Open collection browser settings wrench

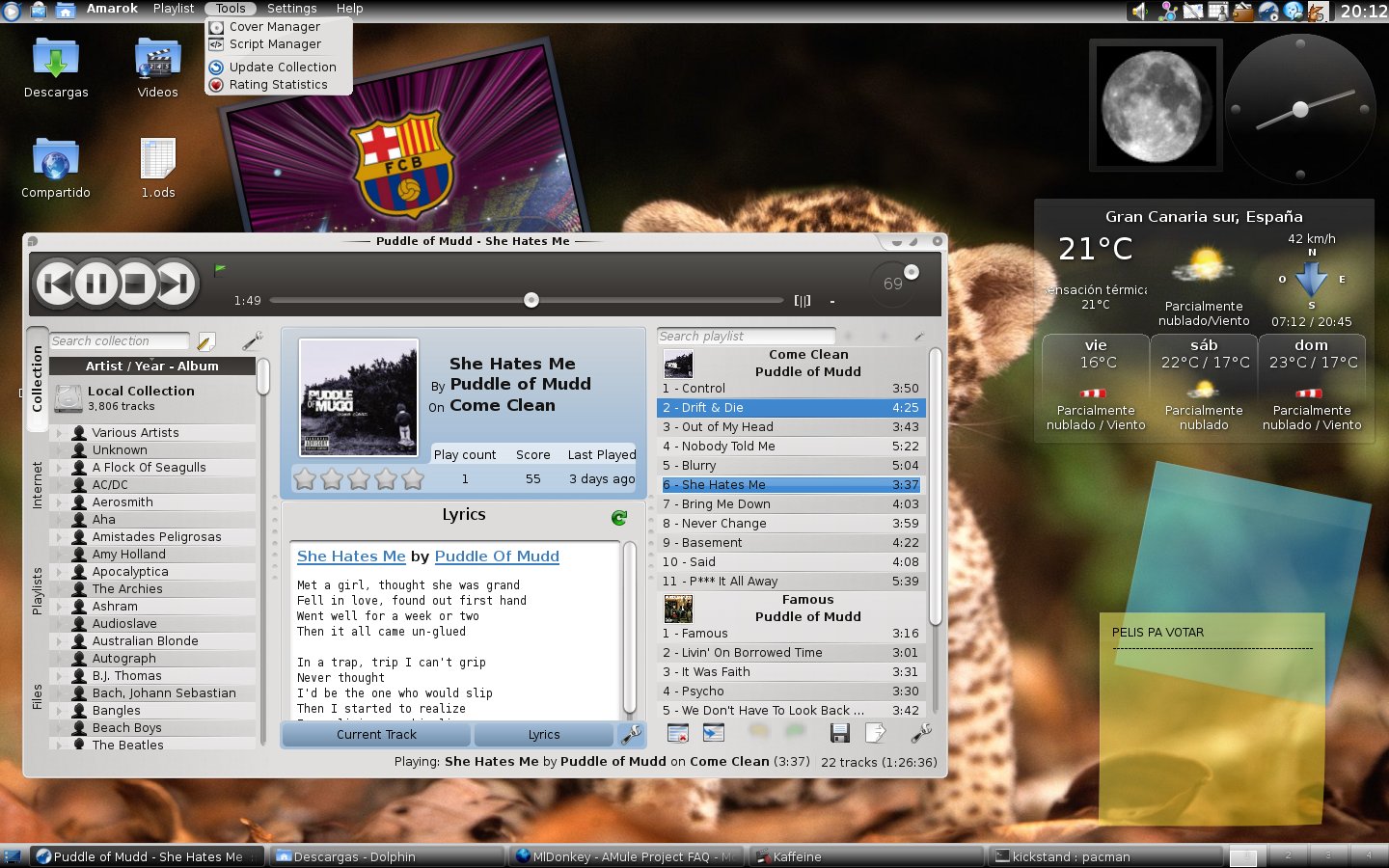(x=252, y=340)
